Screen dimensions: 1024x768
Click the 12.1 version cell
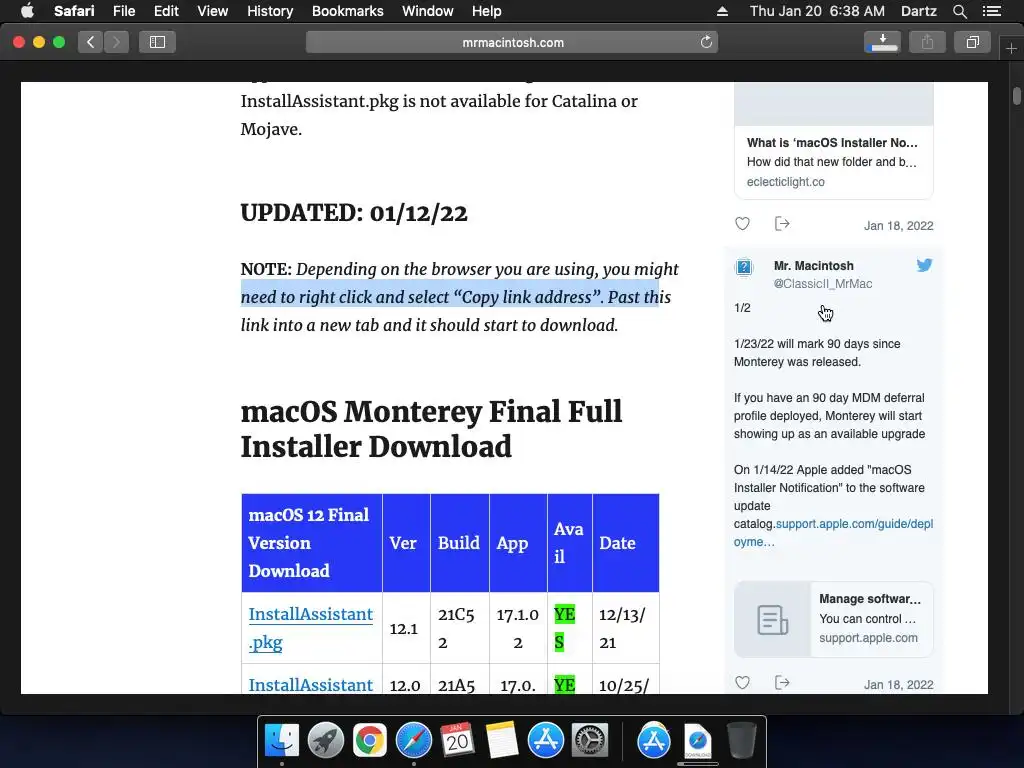click(404, 628)
